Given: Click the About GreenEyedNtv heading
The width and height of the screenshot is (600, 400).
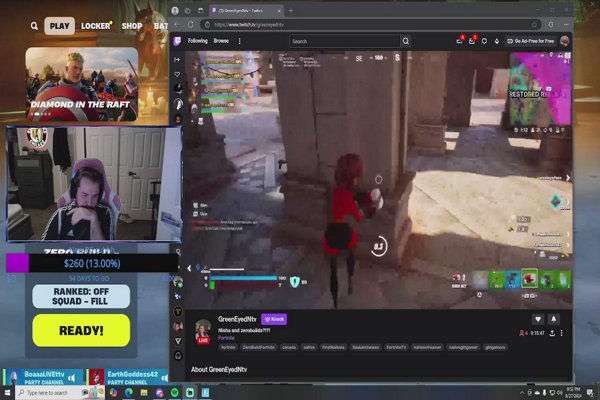Looking at the screenshot, I should click(219, 369).
